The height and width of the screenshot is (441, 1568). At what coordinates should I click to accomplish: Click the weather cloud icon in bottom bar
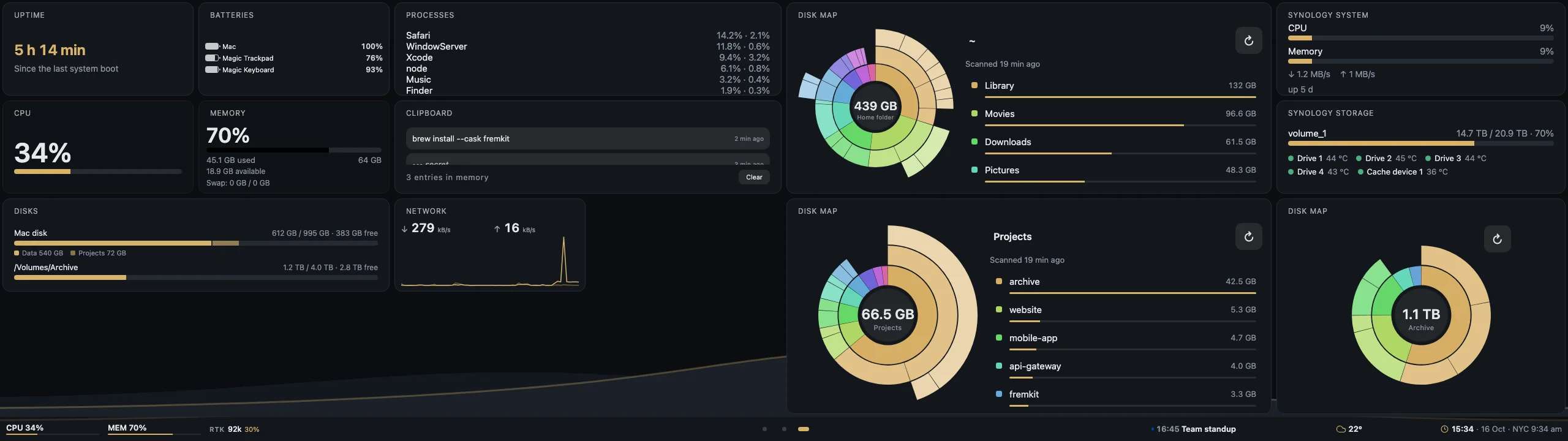(1340, 429)
